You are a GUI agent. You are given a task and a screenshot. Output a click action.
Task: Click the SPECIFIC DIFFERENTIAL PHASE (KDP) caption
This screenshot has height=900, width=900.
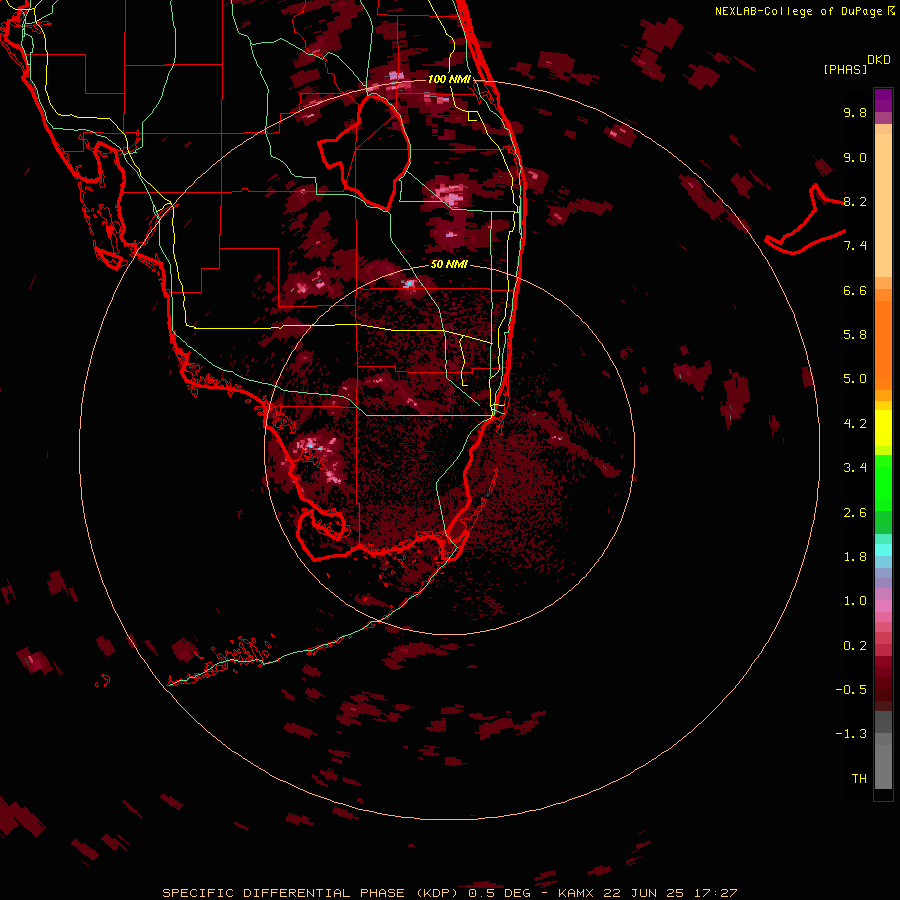310,893
